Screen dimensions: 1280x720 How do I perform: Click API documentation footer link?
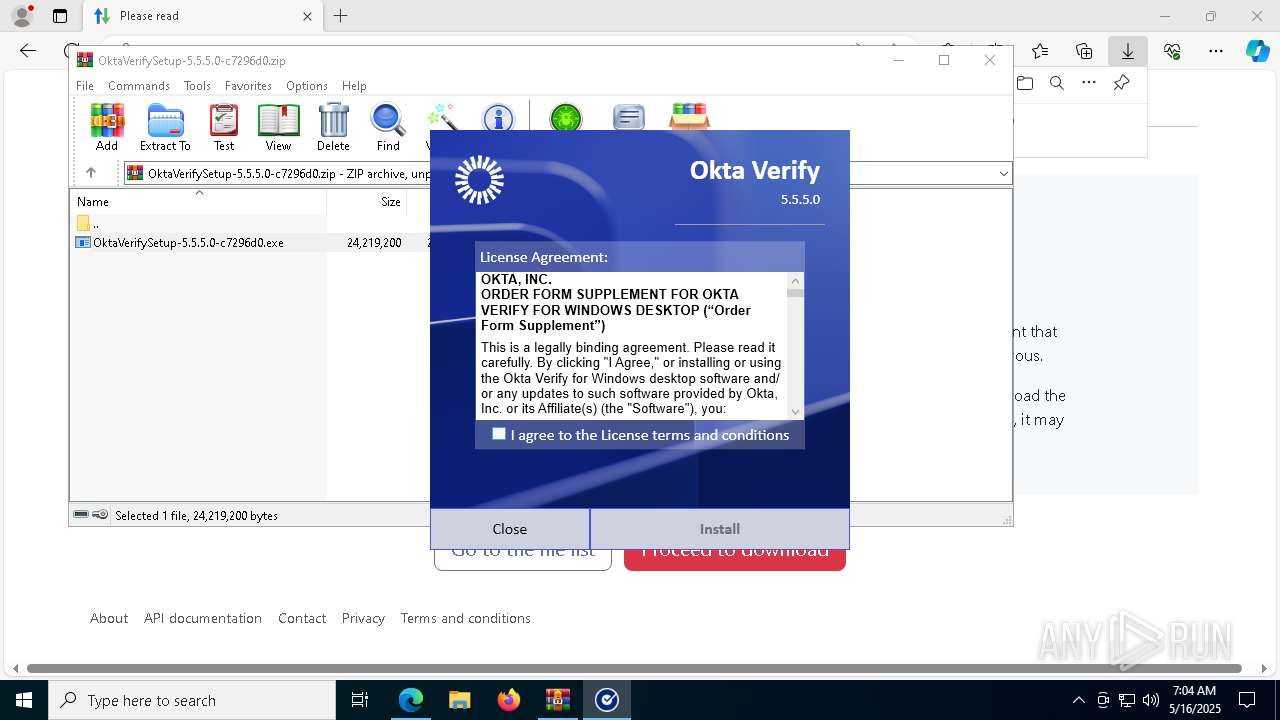click(x=203, y=618)
